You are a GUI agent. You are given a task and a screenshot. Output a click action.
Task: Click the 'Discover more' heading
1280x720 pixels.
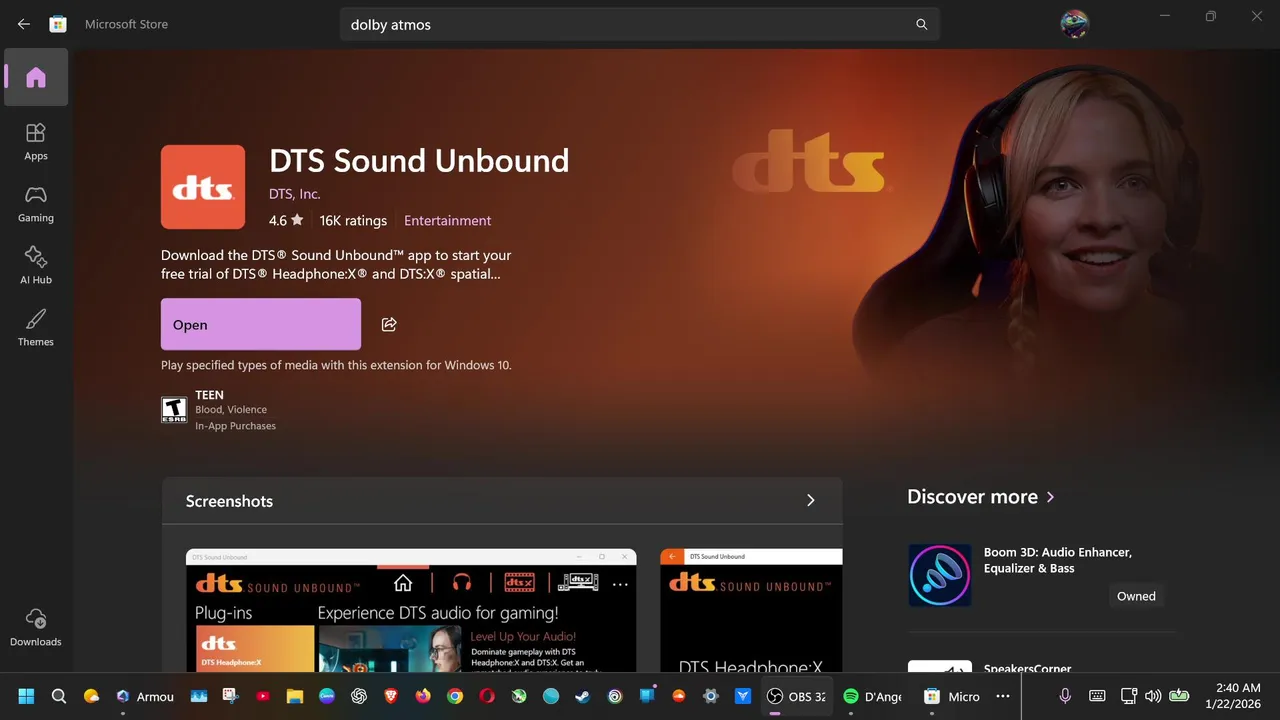(x=972, y=497)
